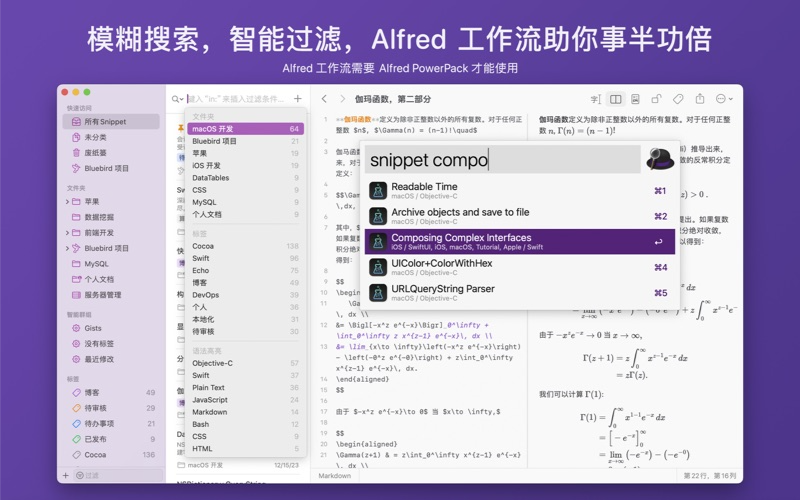Viewport: 800px width, 500px height.
Task: Click the plus button at sidebar bottom
Action: click(65, 476)
